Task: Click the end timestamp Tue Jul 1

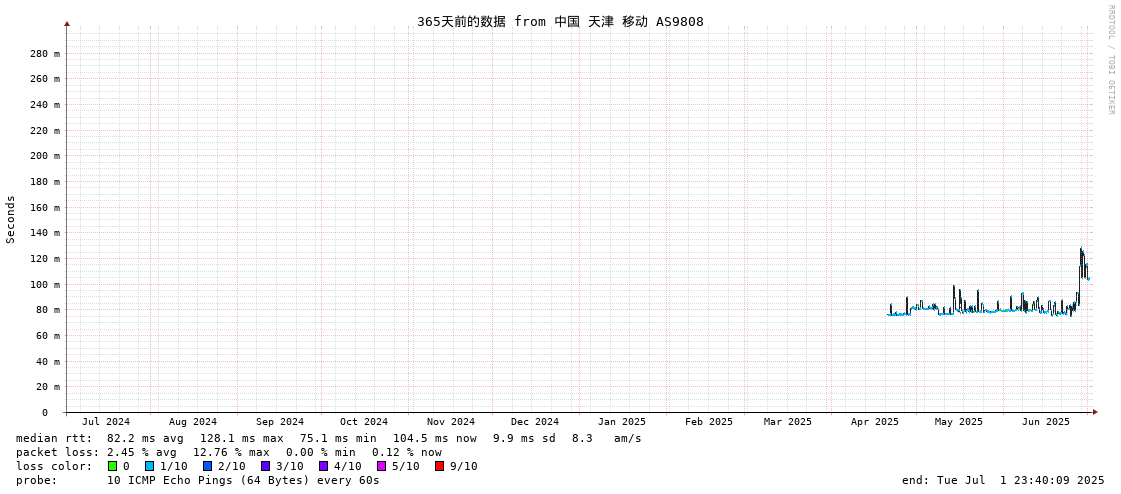Action: 1004,480
